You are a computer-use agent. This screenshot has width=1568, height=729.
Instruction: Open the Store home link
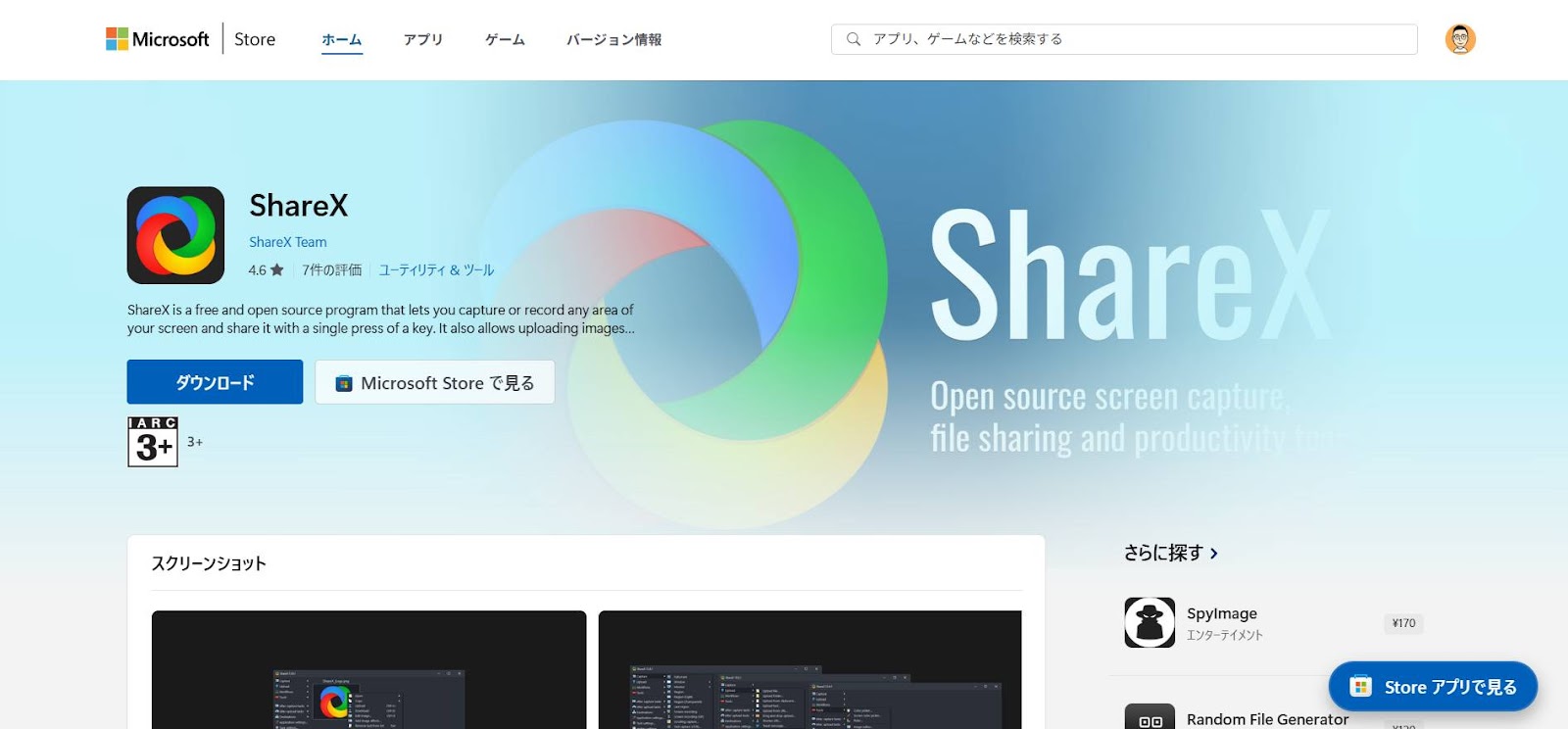[x=255, y=39]
